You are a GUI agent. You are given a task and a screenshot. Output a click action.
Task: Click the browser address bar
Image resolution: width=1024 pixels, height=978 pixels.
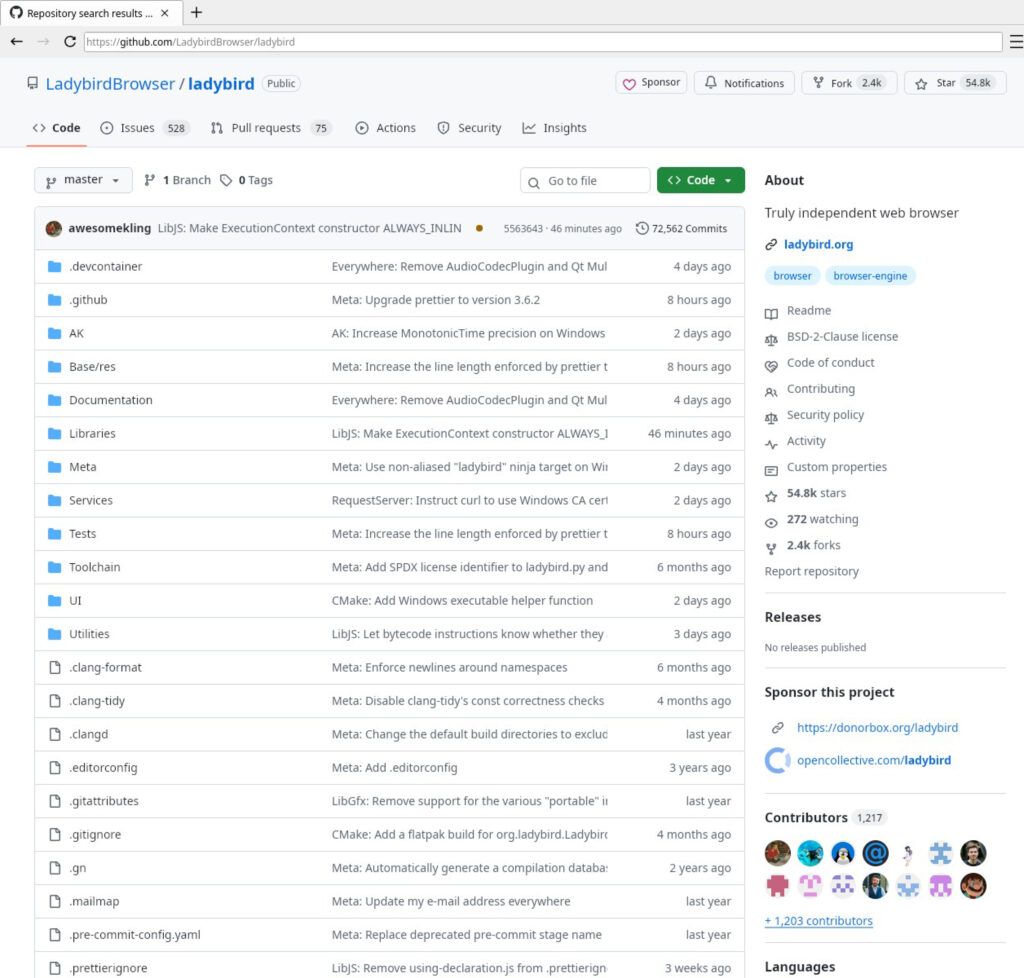[x=543, y=42]
